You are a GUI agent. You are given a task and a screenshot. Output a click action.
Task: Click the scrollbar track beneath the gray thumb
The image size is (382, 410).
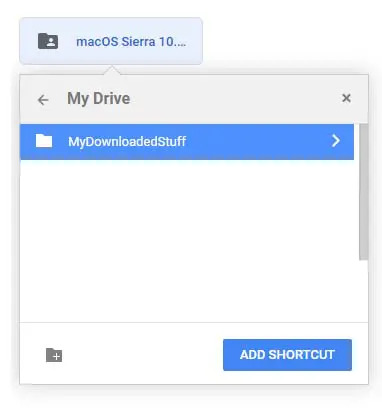[x=364, y=290]
